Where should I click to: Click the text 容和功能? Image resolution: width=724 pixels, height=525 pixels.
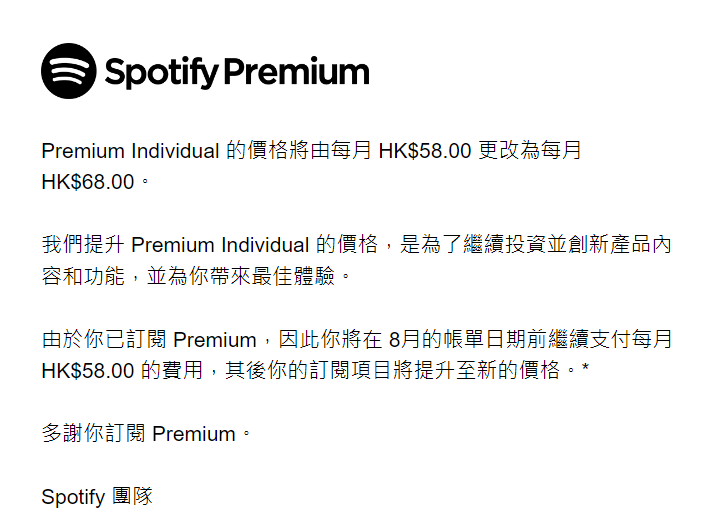(83, 276)
